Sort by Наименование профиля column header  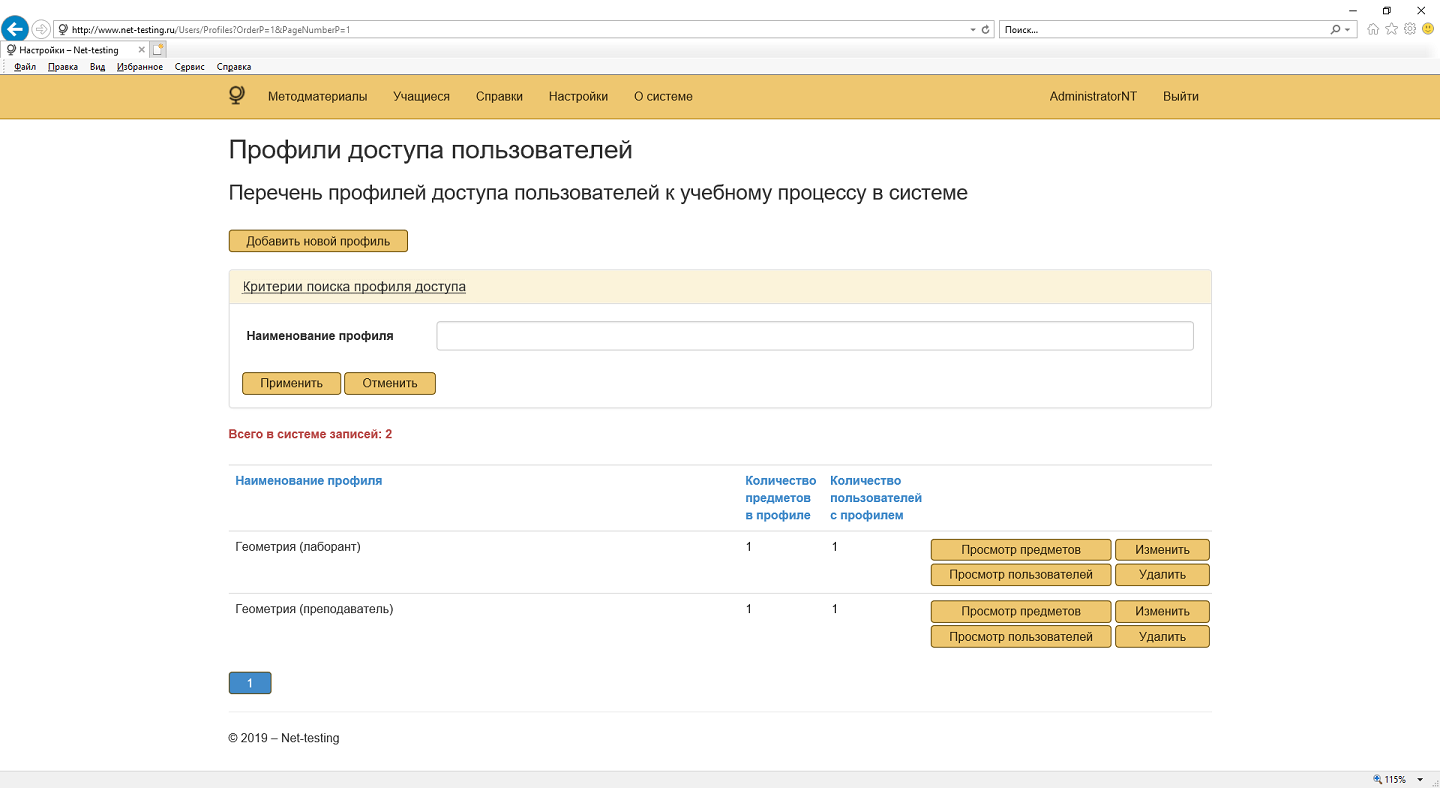click(x=309, y=480)
